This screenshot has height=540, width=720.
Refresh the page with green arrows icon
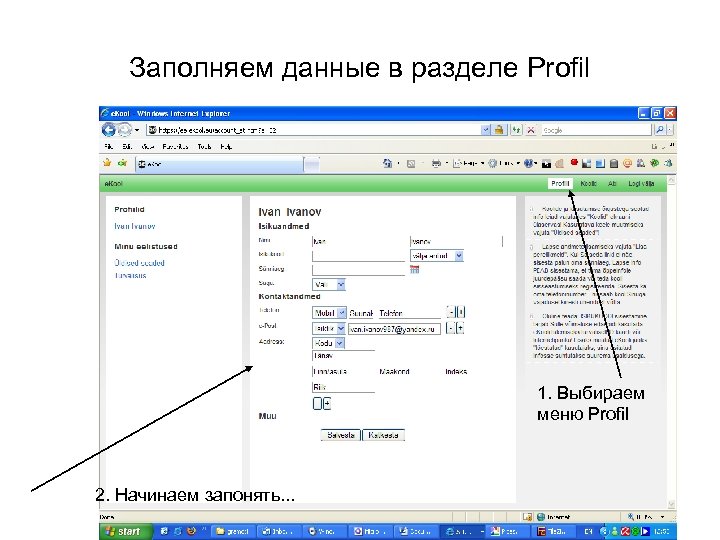coord(517,130)
